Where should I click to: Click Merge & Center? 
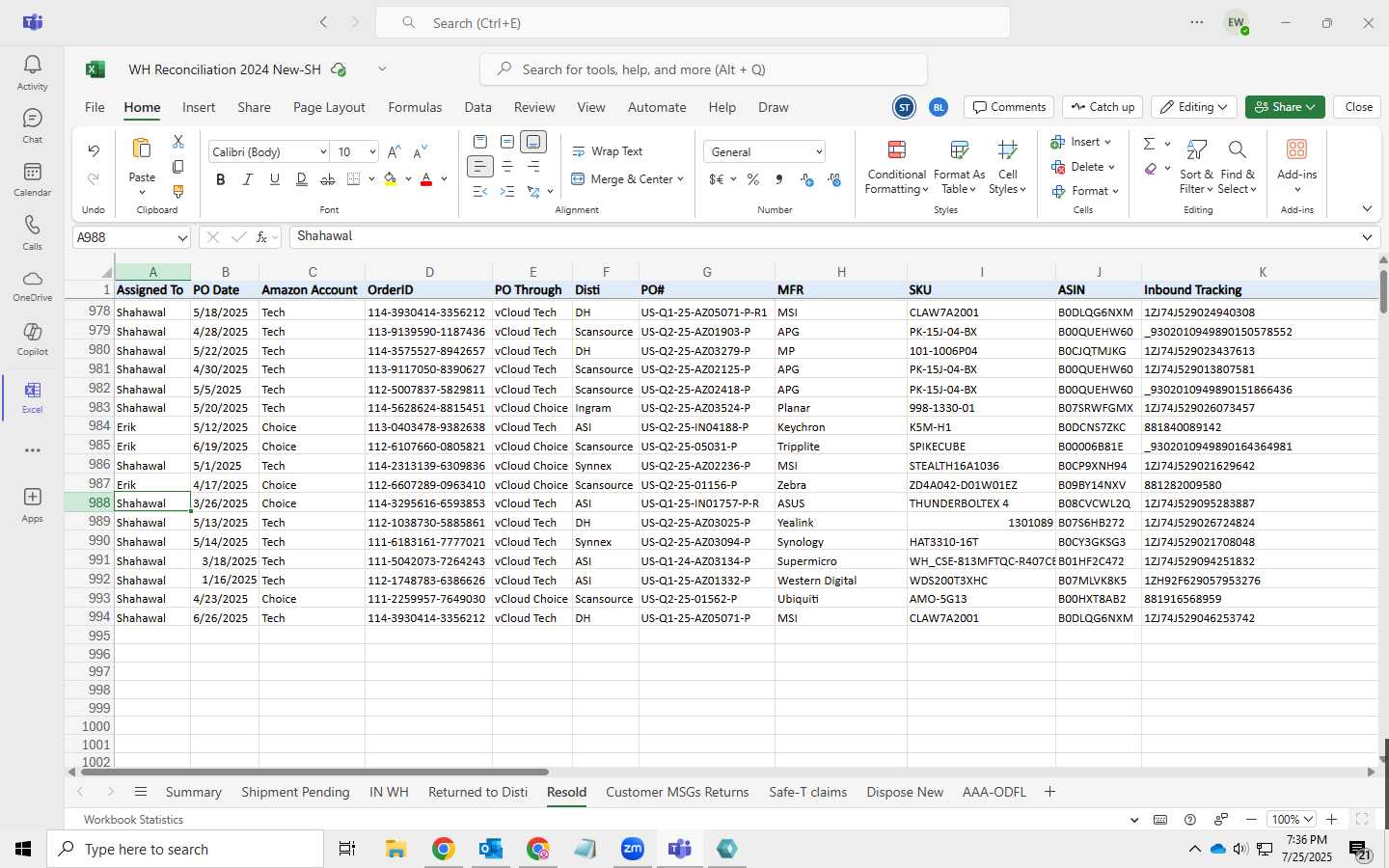click(x=620, y=179)
